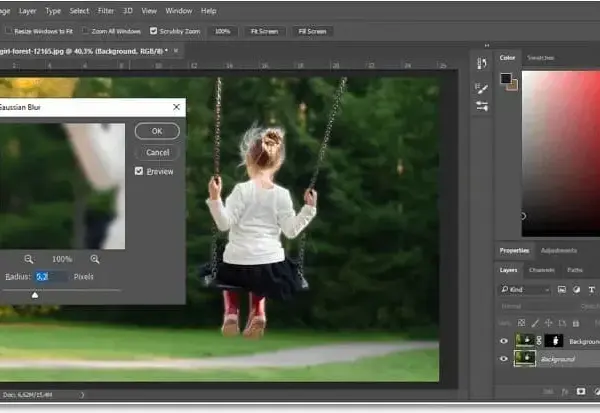Lock transparent pixels in Layers panel

tap(521, 323)
